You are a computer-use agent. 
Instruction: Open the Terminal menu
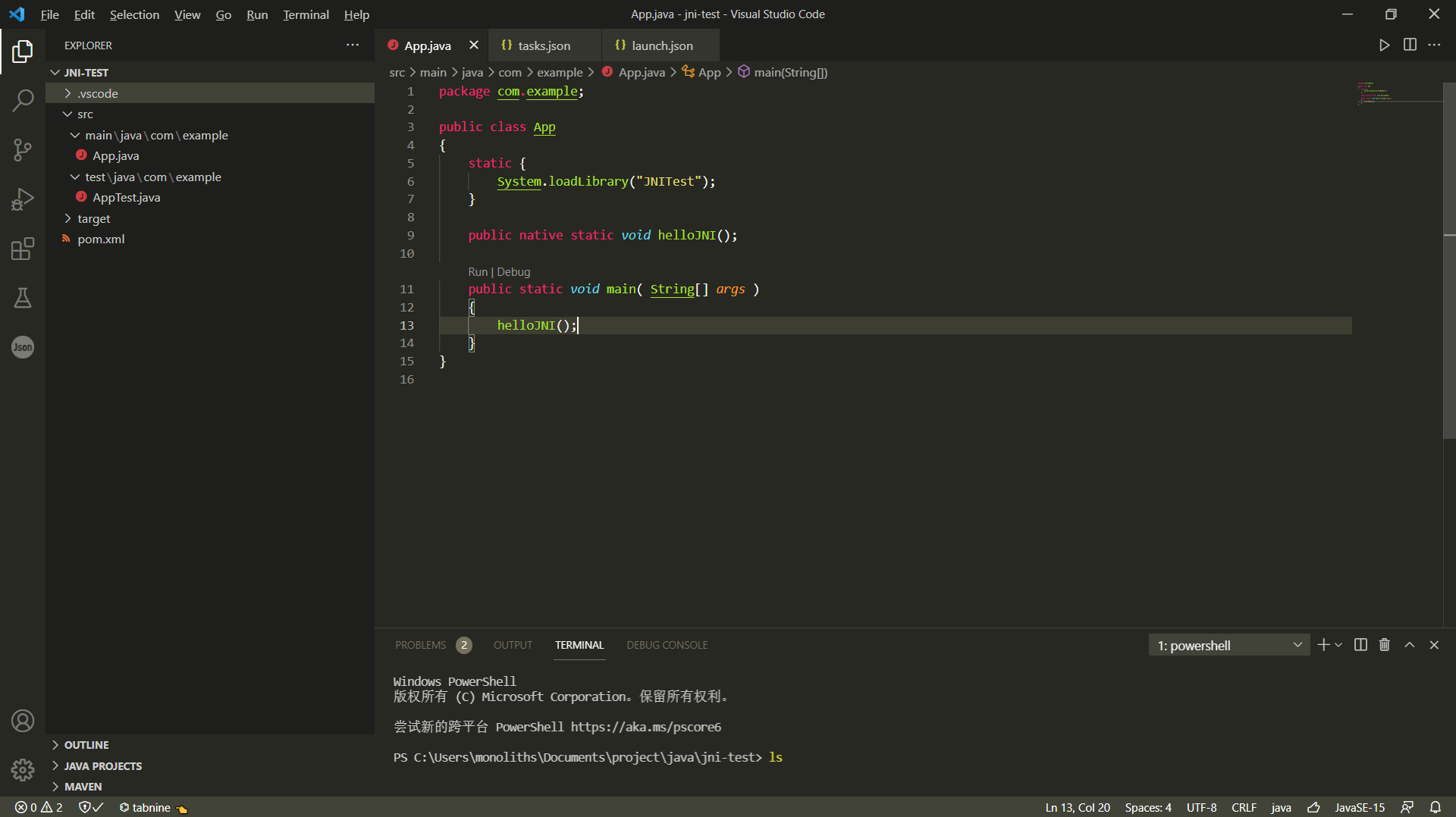pos(305,14)
